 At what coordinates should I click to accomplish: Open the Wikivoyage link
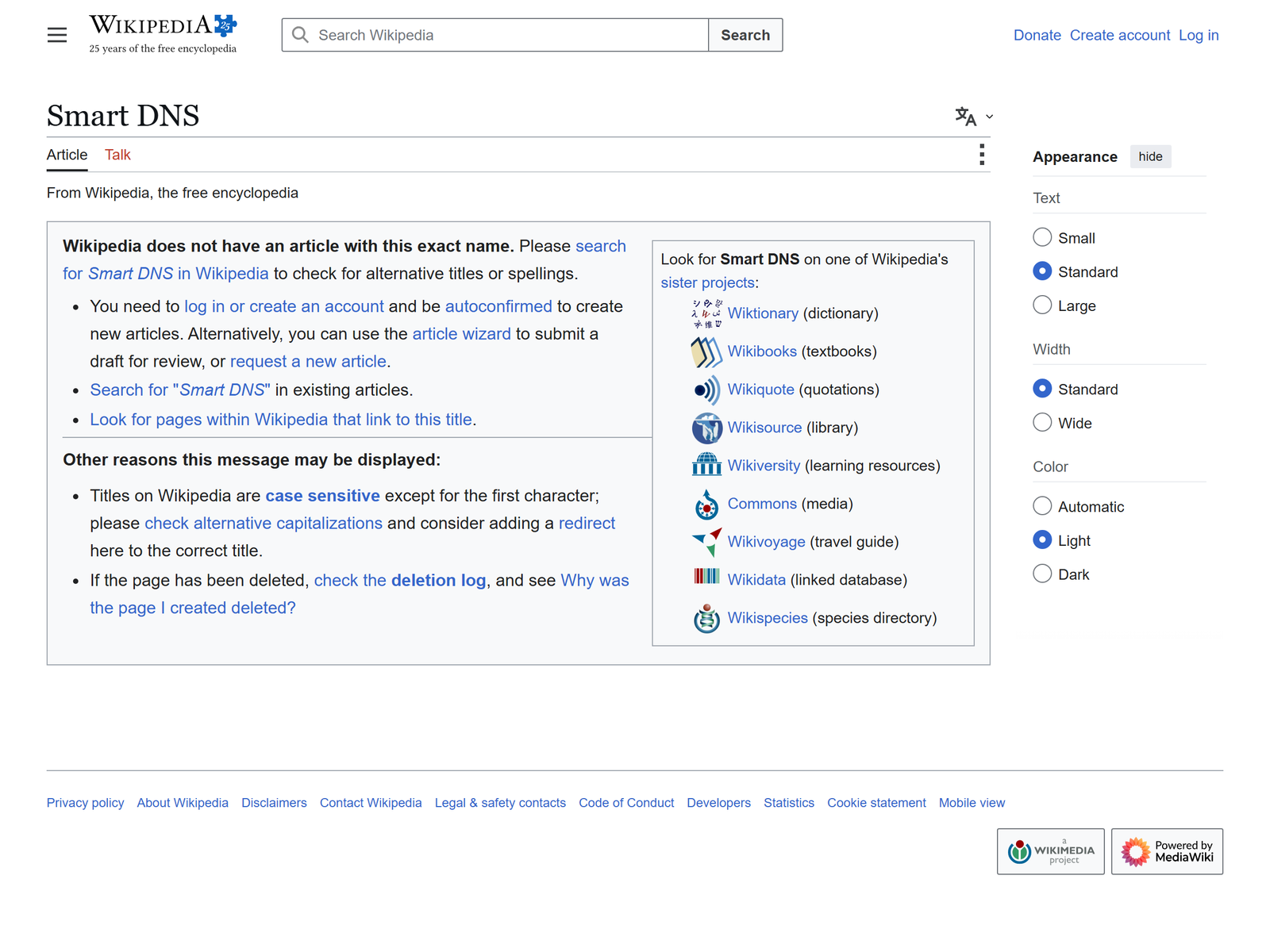[x=766, y=542]
